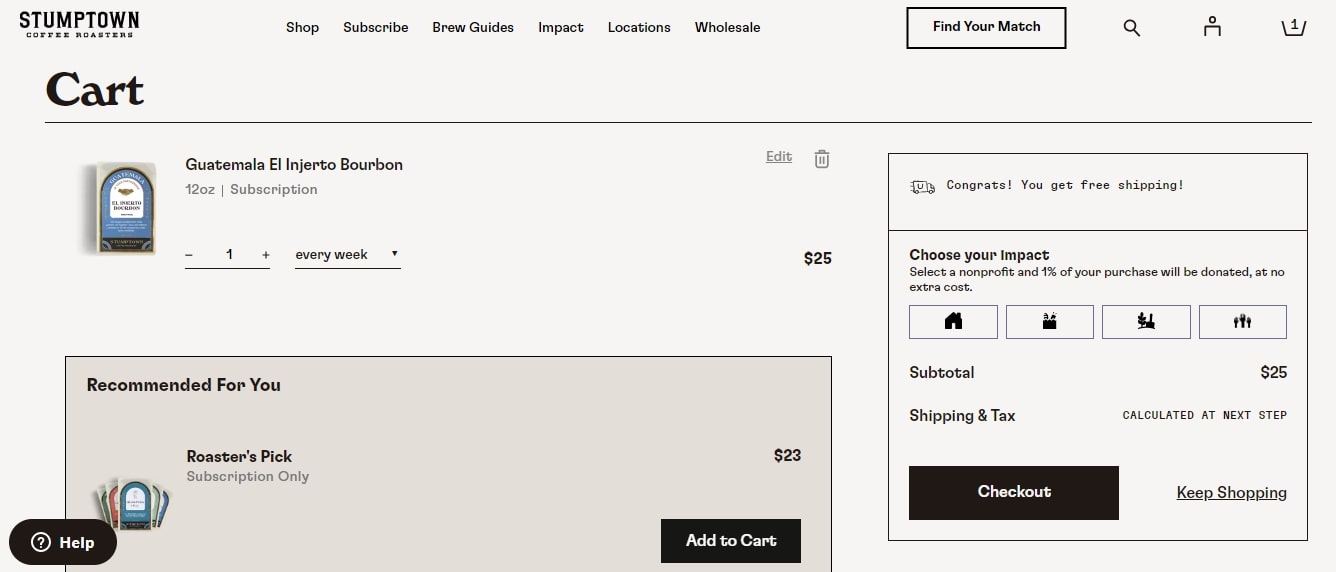Viewport: 1336px width, 572px height.
Task: Open the Locations menu
Action: point(639,27)
